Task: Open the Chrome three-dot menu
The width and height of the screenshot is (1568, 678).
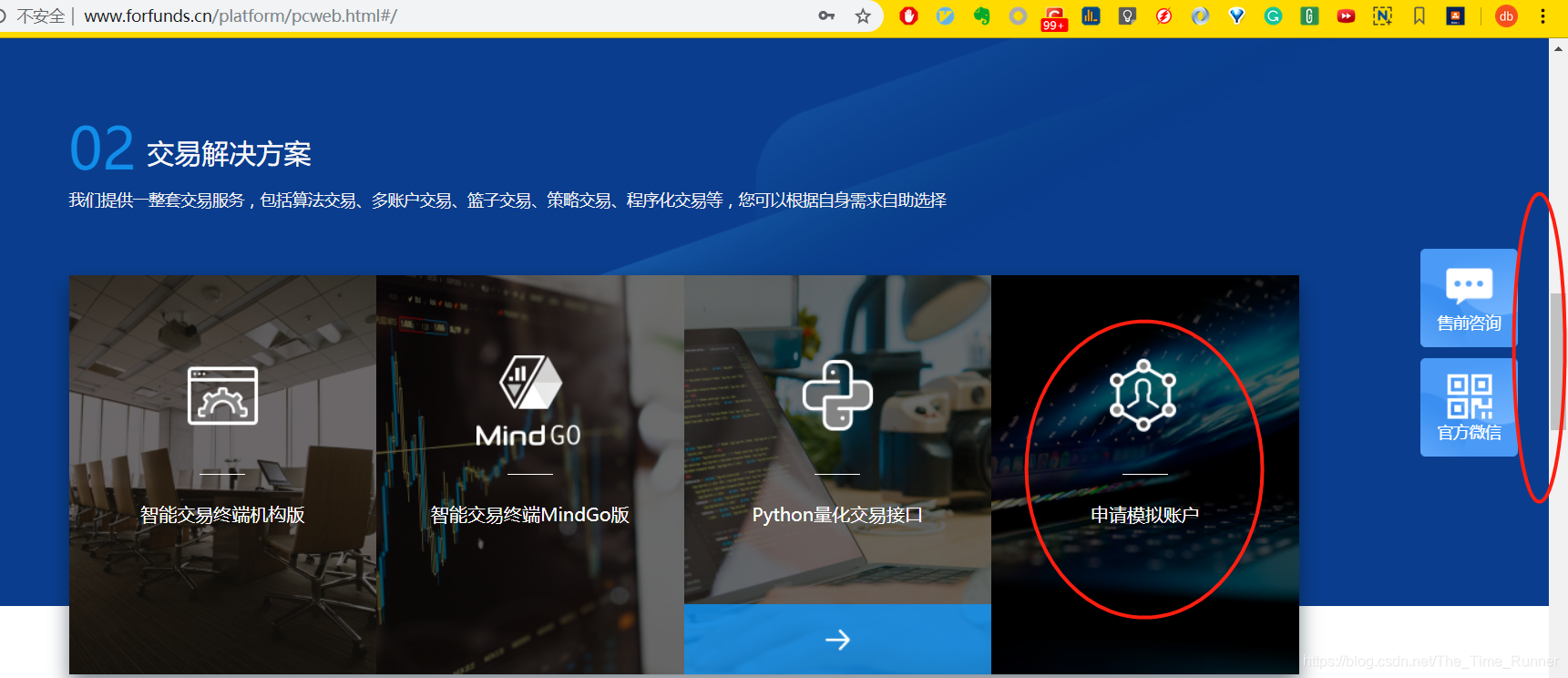Action: point(1542,15)
